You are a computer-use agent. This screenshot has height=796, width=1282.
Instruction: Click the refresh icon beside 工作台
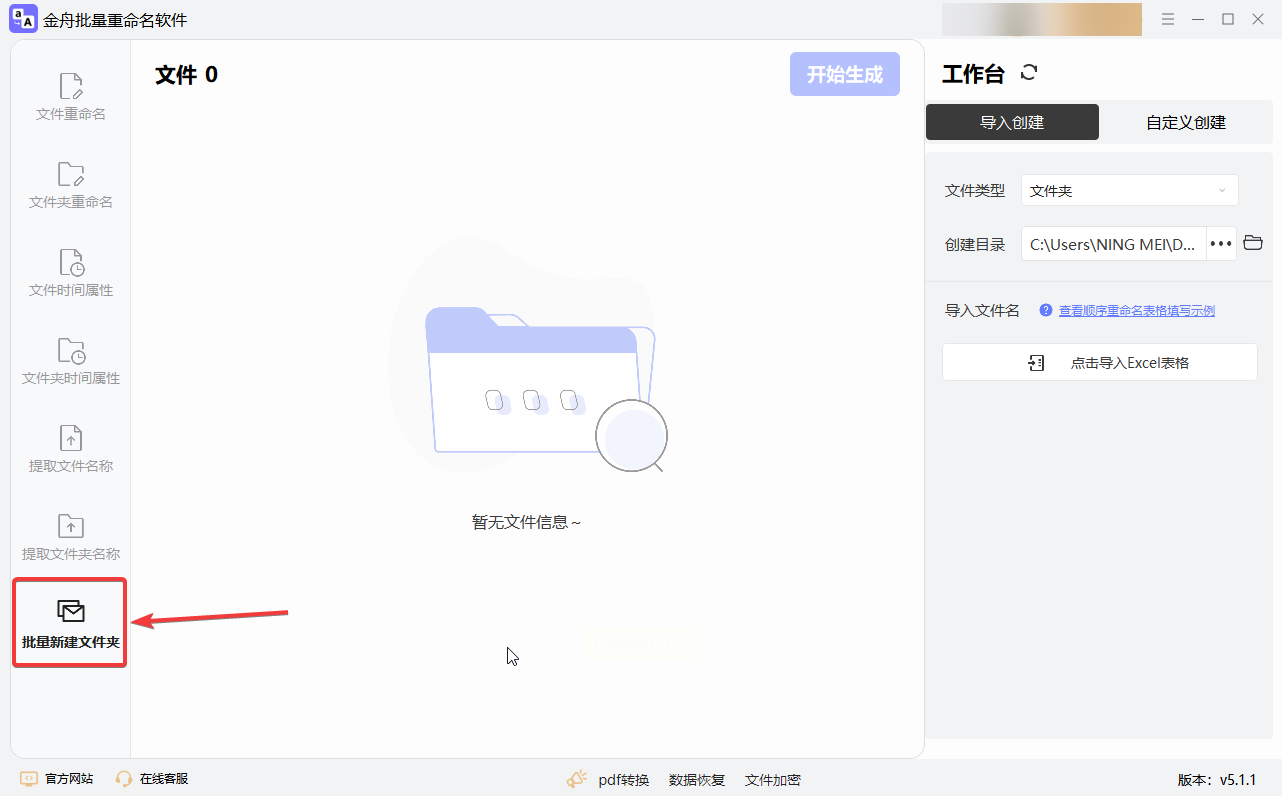click(x=1029, y=72)
